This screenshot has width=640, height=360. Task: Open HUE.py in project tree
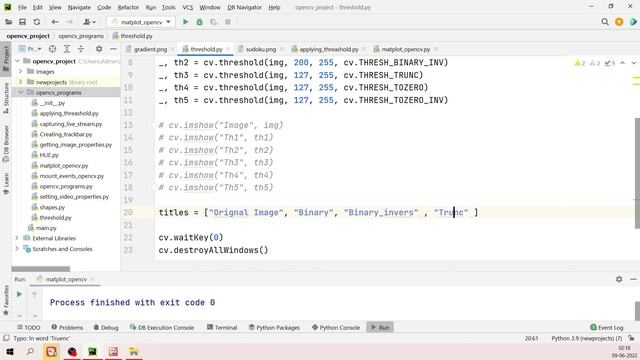tap(49, 155)
